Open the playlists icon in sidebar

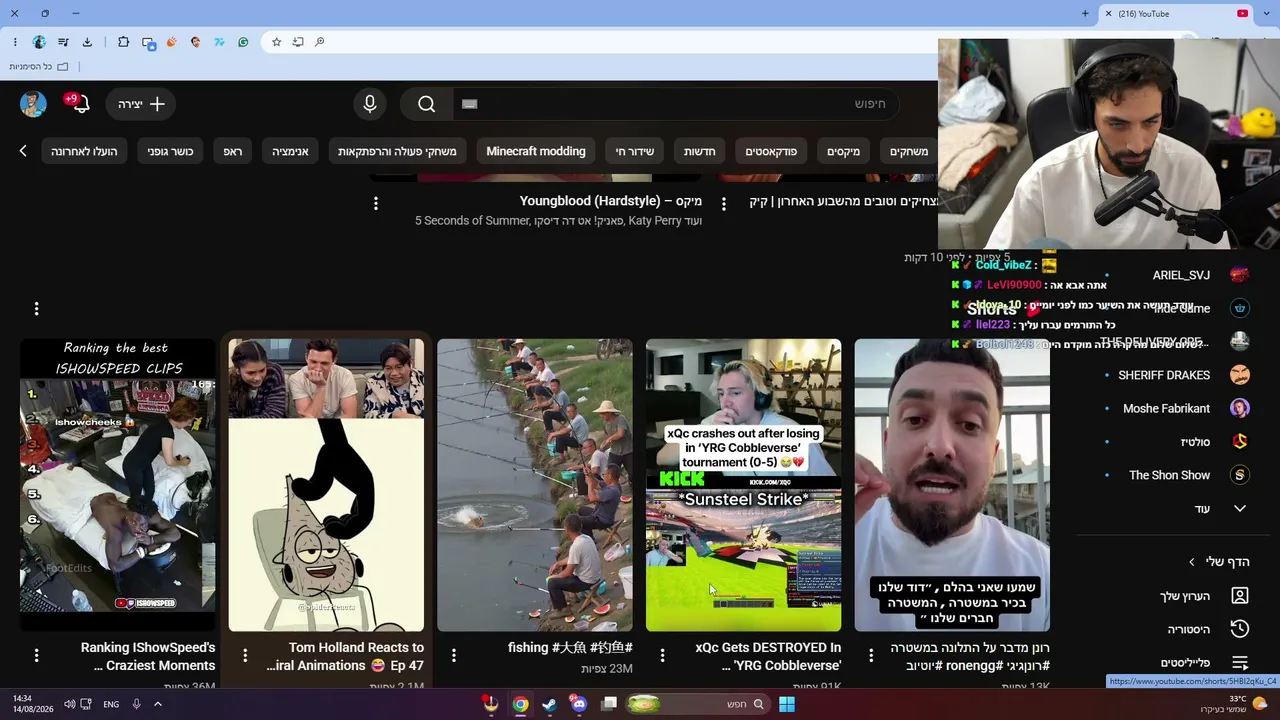point(1240,662)
